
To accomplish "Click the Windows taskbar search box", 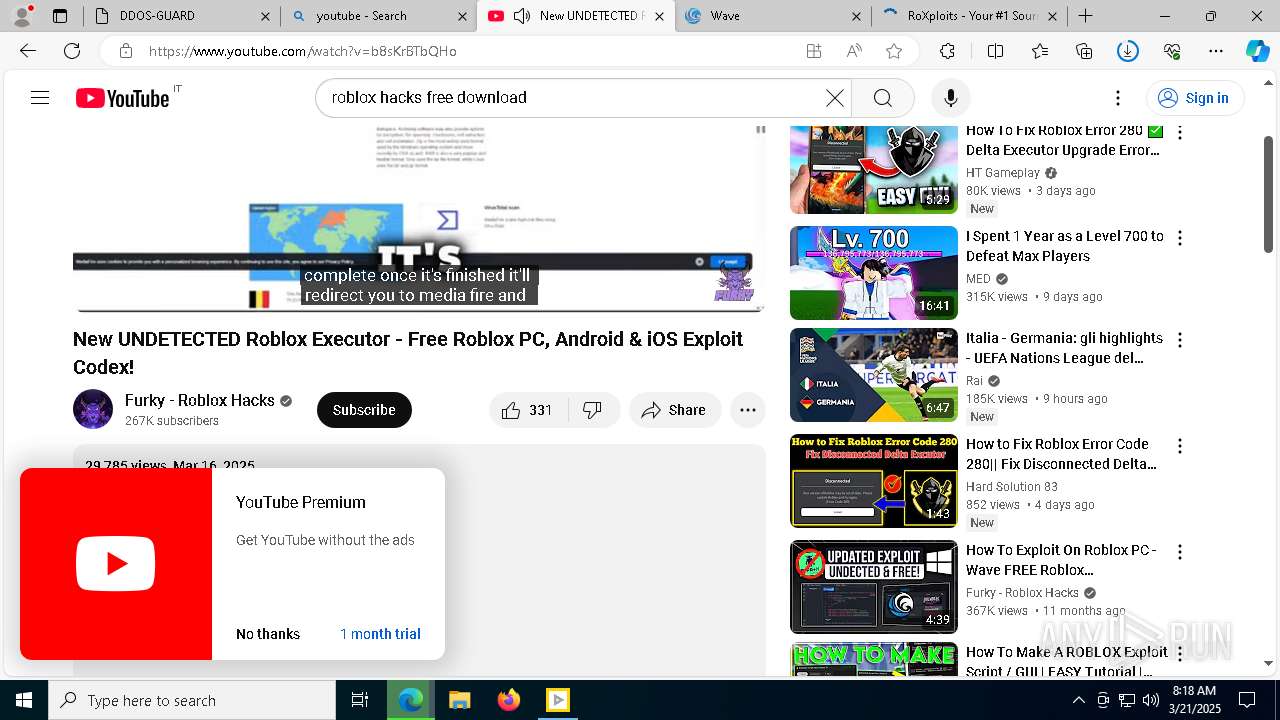I will (192, 700).
